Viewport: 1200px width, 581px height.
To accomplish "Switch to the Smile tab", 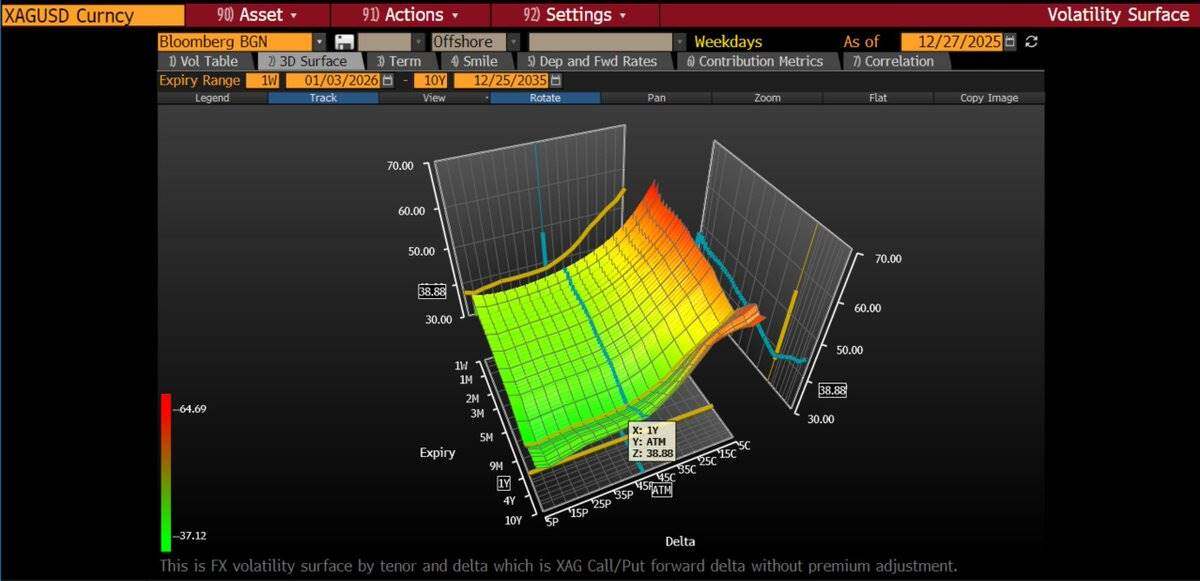I will pos(474,61).
